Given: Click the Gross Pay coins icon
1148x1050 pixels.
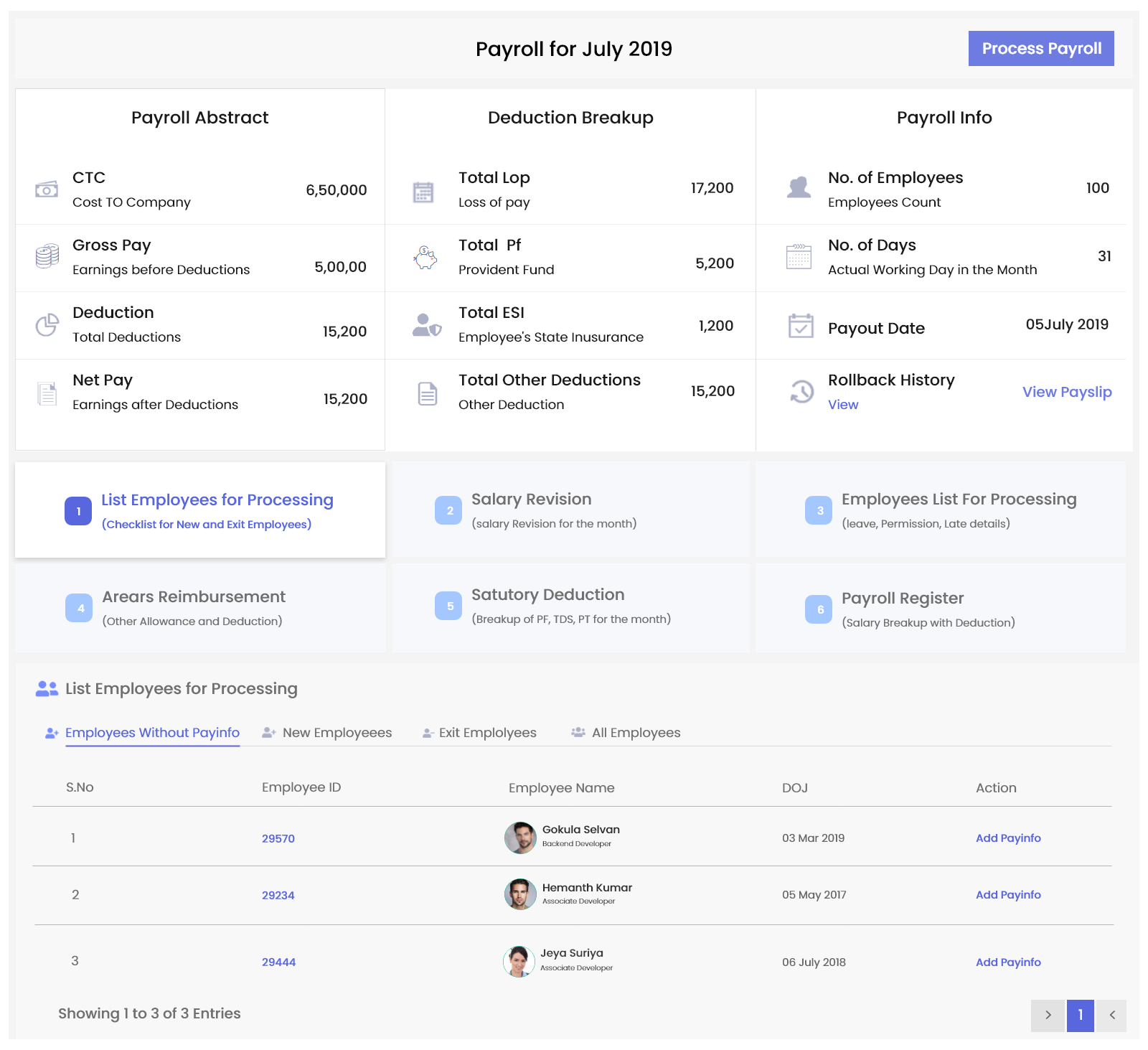Looking at the screenshot, I should (47, 256).
